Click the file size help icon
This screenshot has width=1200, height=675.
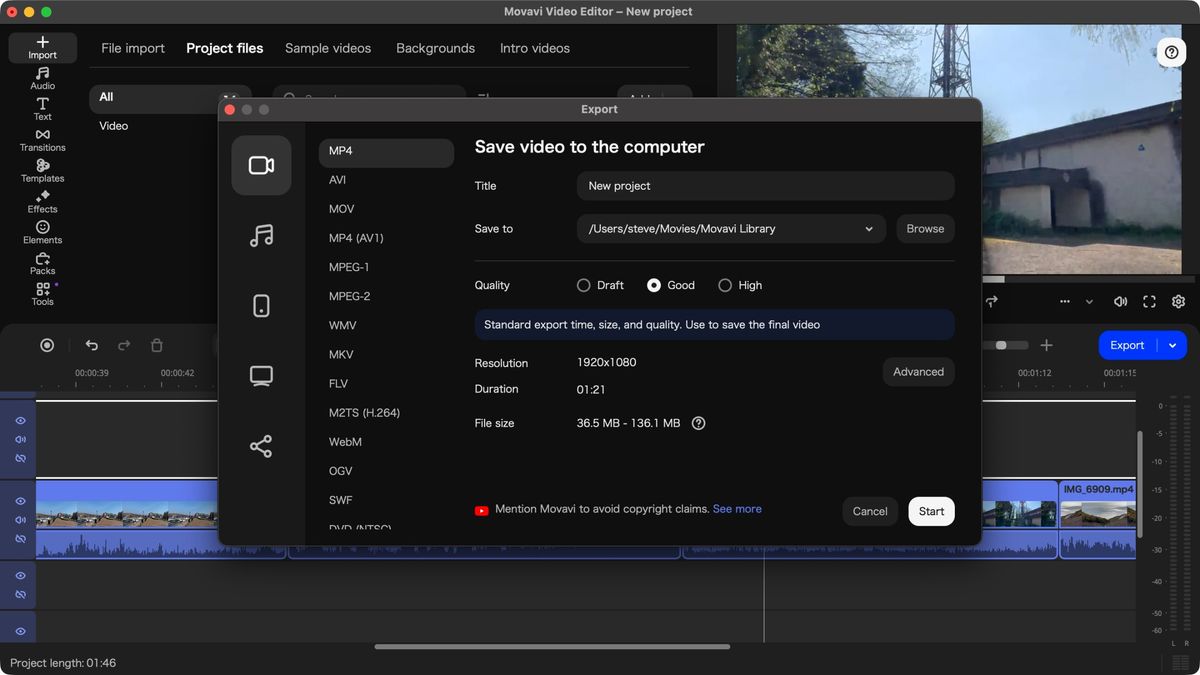pos(699,423)
